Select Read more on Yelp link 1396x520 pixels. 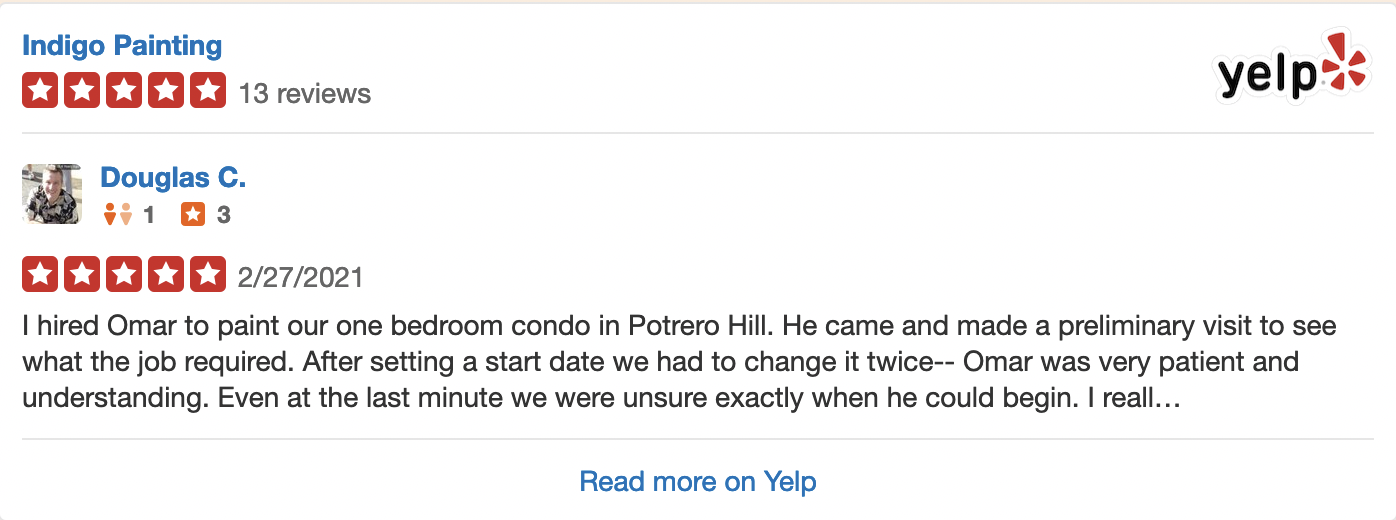coord(698,481)
